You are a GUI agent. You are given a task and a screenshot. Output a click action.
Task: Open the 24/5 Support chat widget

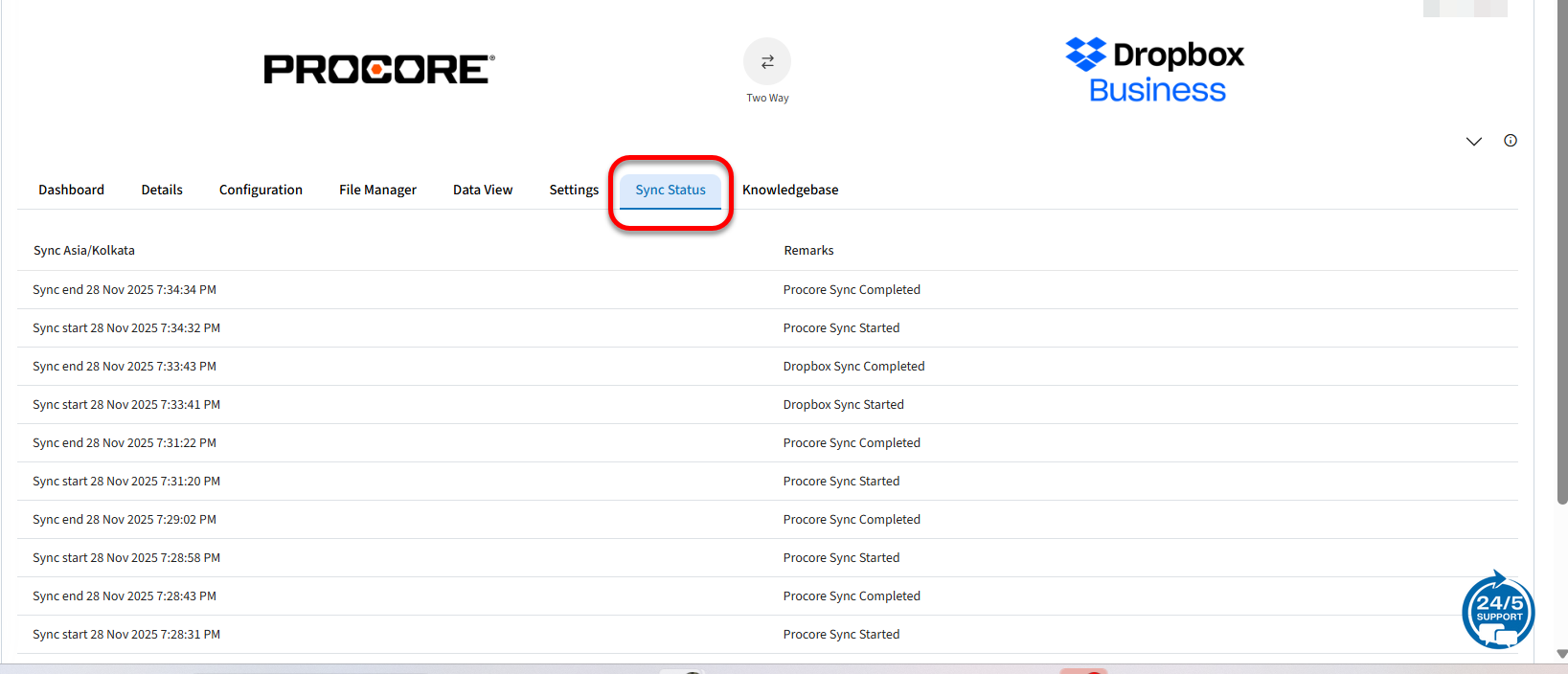[x=1498, y=610]
